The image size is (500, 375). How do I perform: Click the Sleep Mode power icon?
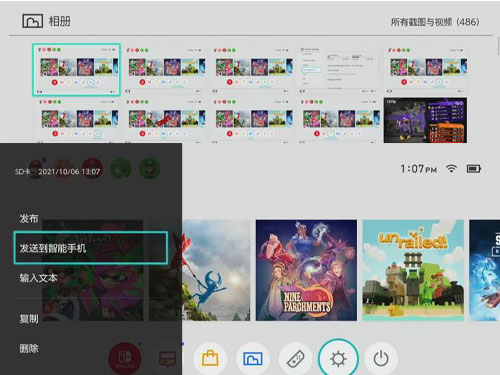[381, 359]
